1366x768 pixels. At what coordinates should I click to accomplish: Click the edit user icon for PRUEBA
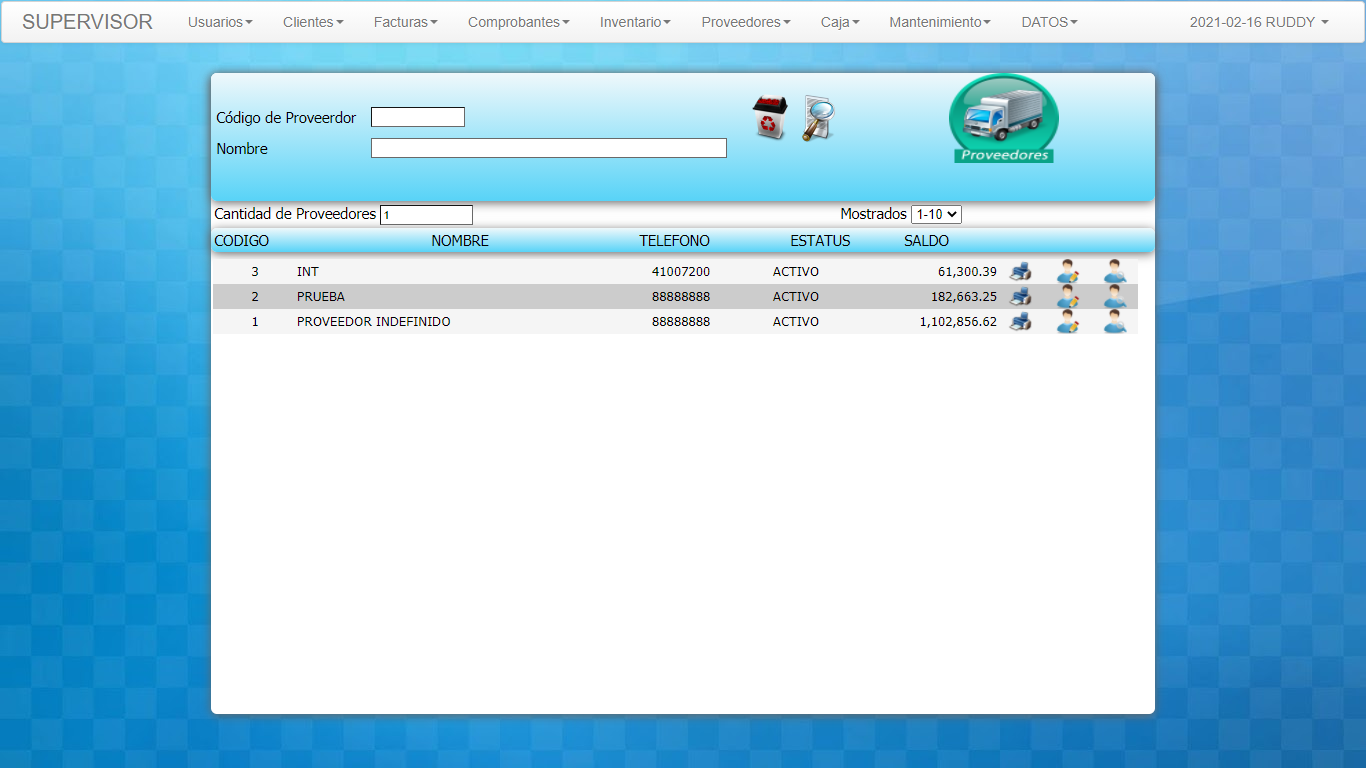(1067, 297)
